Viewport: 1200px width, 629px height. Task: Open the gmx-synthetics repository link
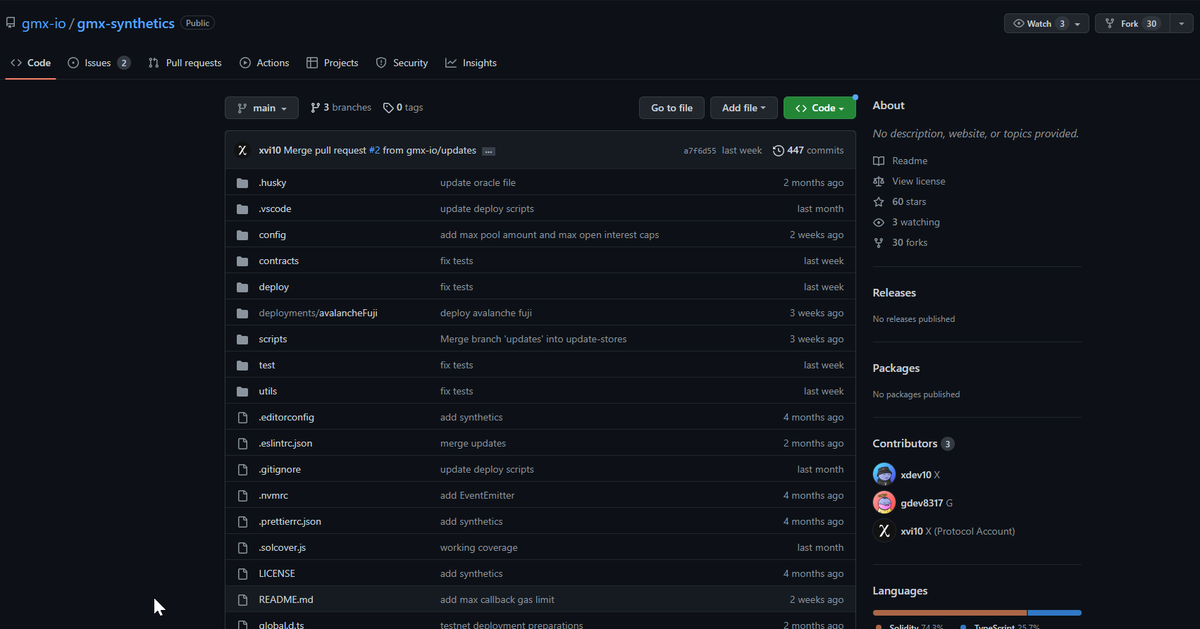click(125, 23)
